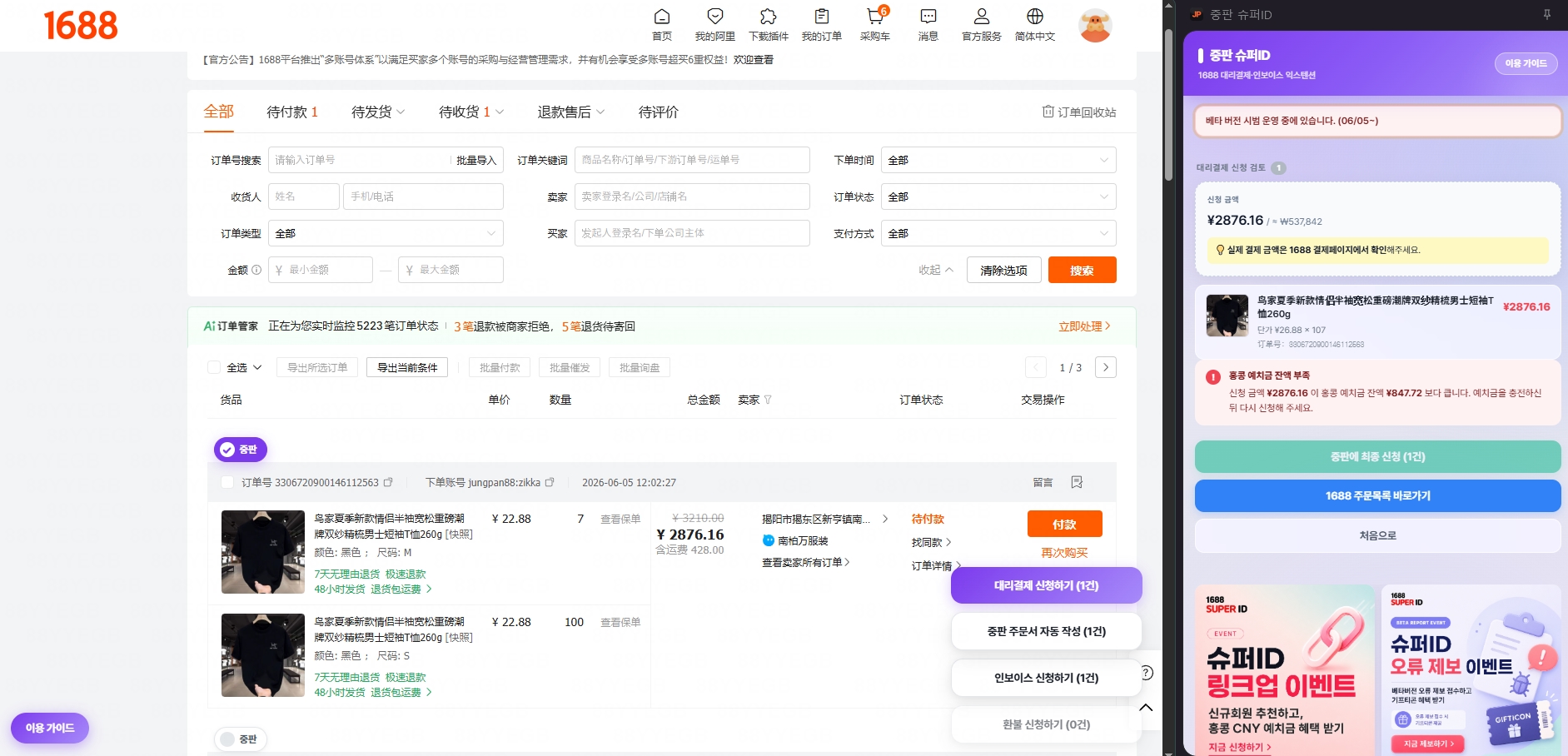This screenshot has width=1568, height=756.
Task: Go to previous page of orders
Action: (1036, 367)
